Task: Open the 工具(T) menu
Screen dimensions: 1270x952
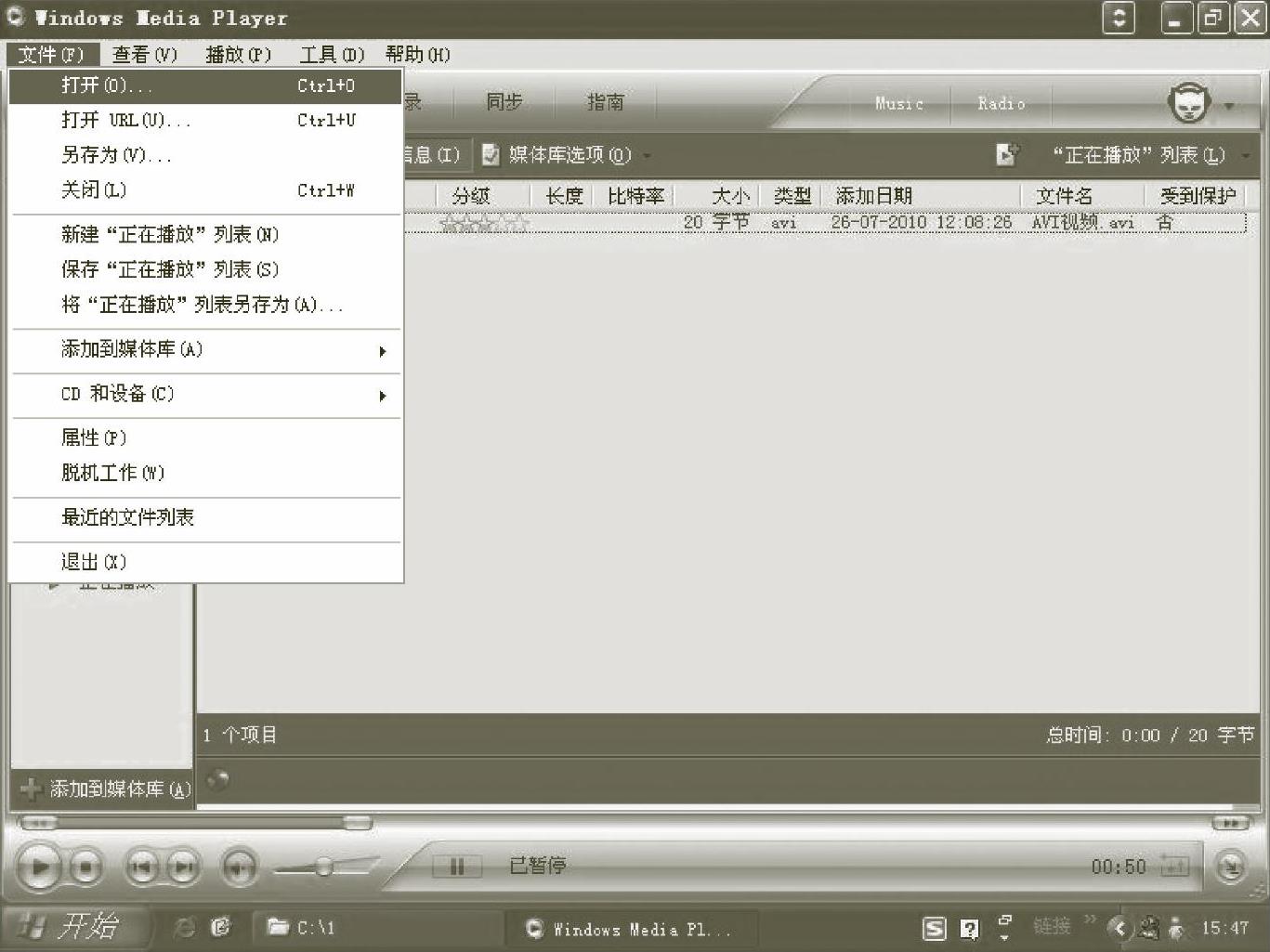Action: click(332, 55)
